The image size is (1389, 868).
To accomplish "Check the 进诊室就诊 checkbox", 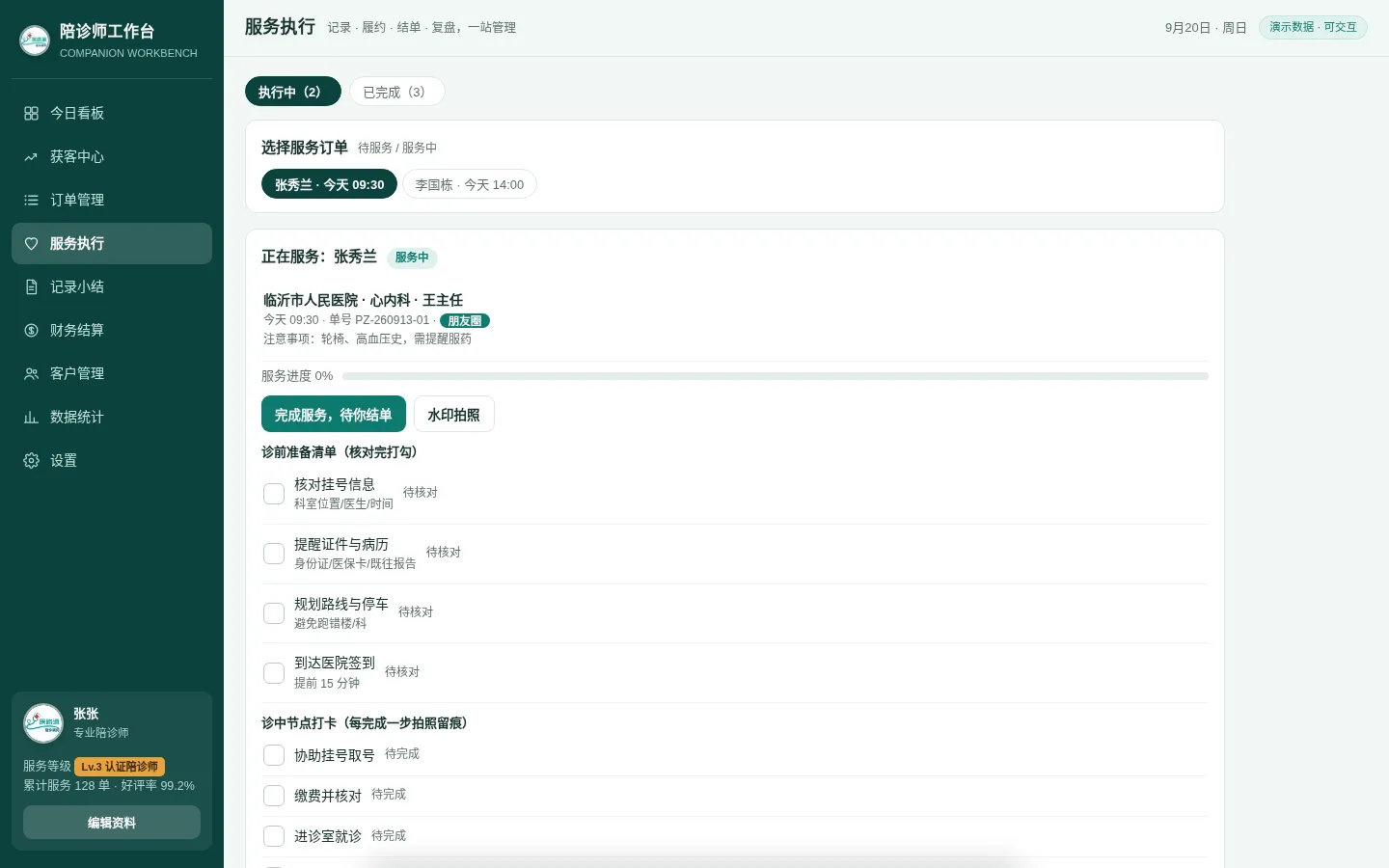I will coord(274,836).
